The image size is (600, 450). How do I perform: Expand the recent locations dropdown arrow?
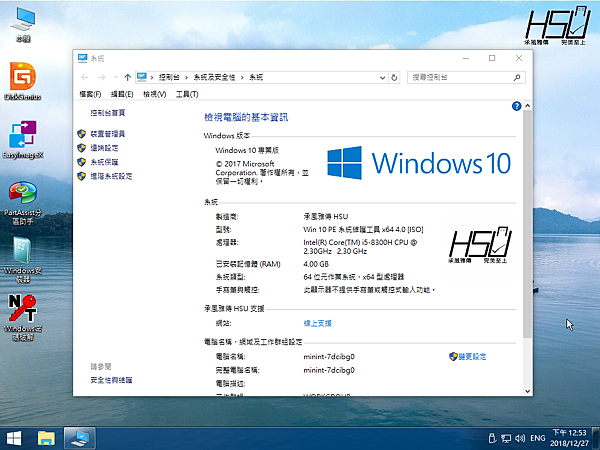pos(115,77)
